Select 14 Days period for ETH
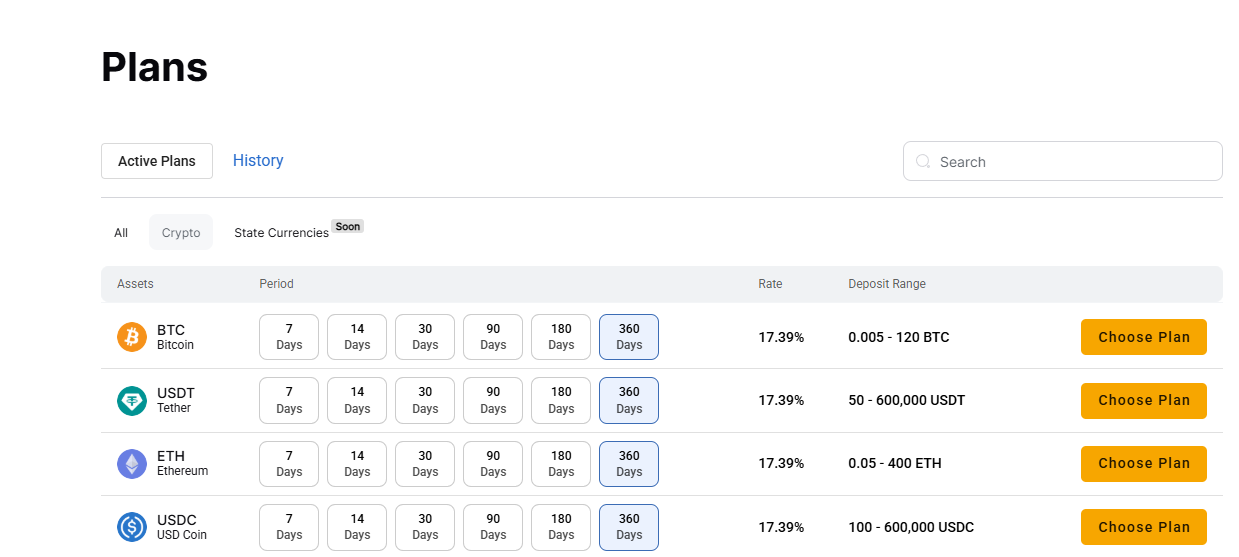1239x557 pixels. point(357,464)
